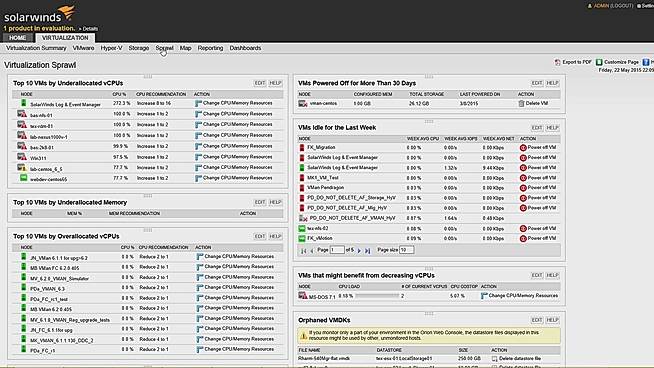Click Power off VM icon for tex-nfs-02

click(x=523, y=229)
